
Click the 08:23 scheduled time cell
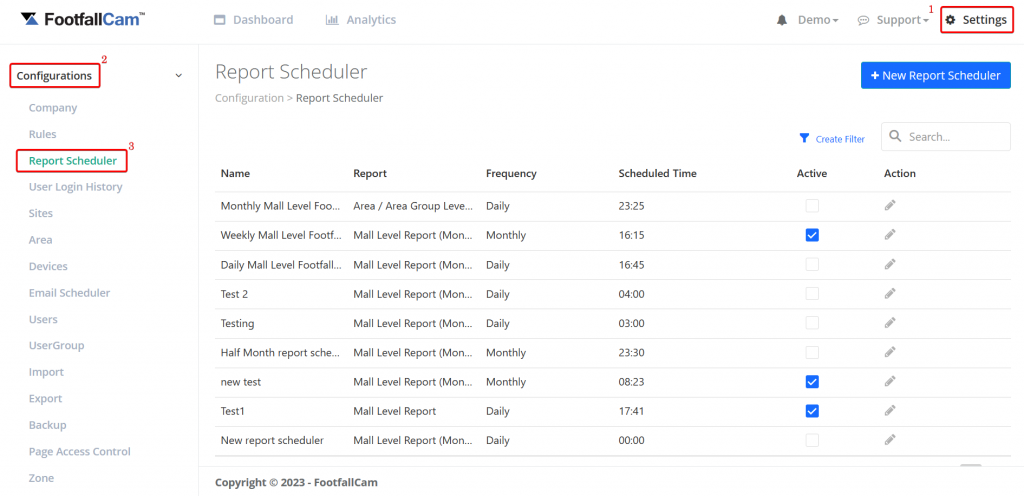pyautogui.click(x=631, y=382)
